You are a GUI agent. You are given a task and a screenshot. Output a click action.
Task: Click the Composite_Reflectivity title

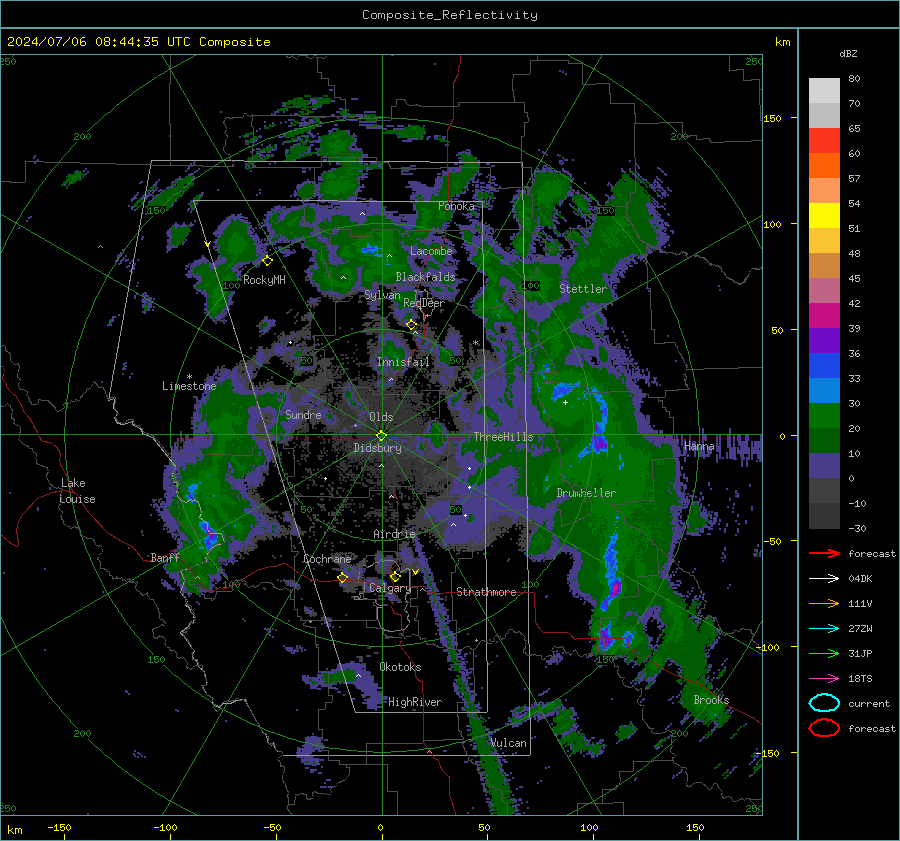(x=450, y=15)
